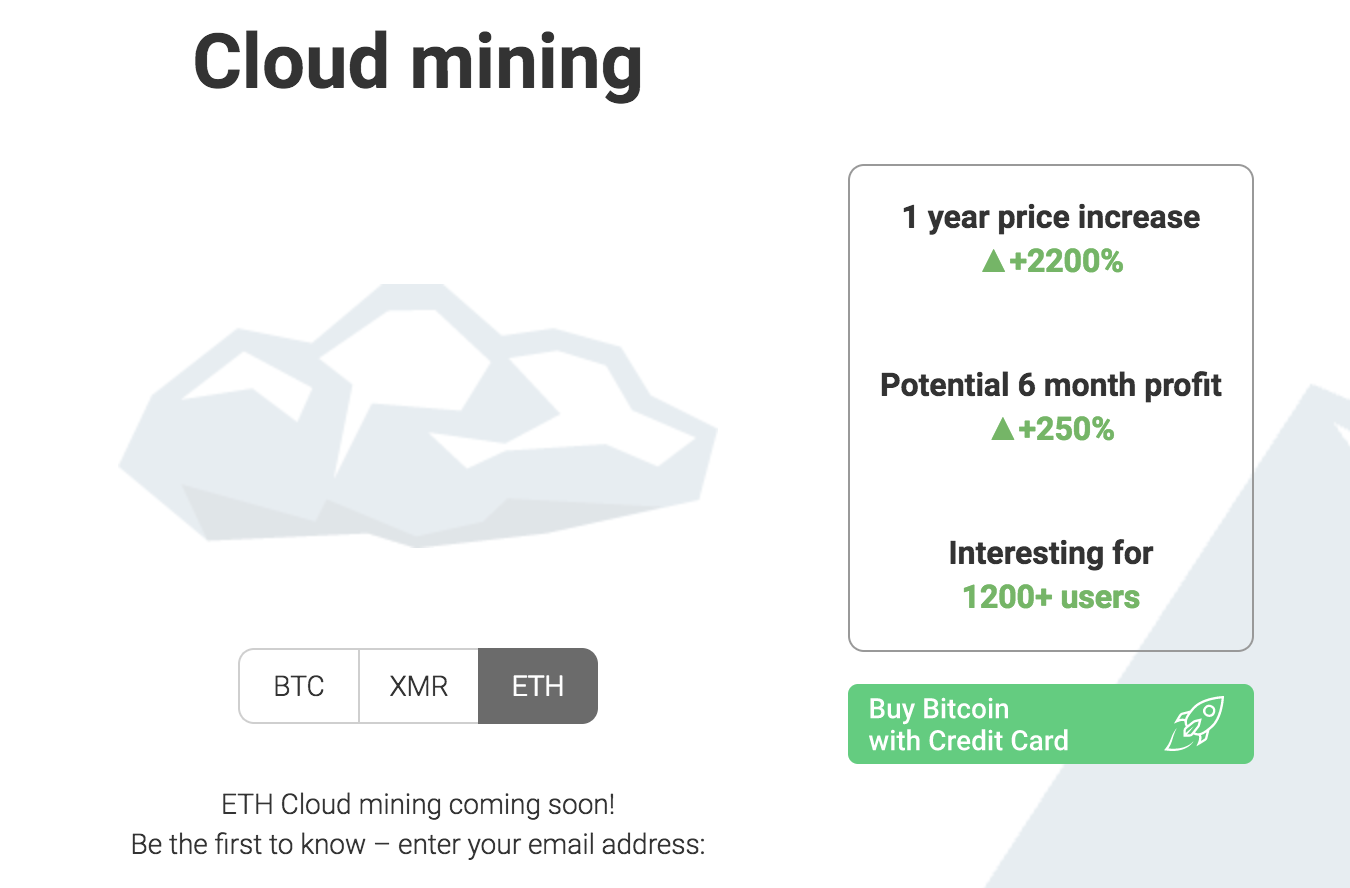Click the rocket icon on the green button

(x=1194, y=724)
